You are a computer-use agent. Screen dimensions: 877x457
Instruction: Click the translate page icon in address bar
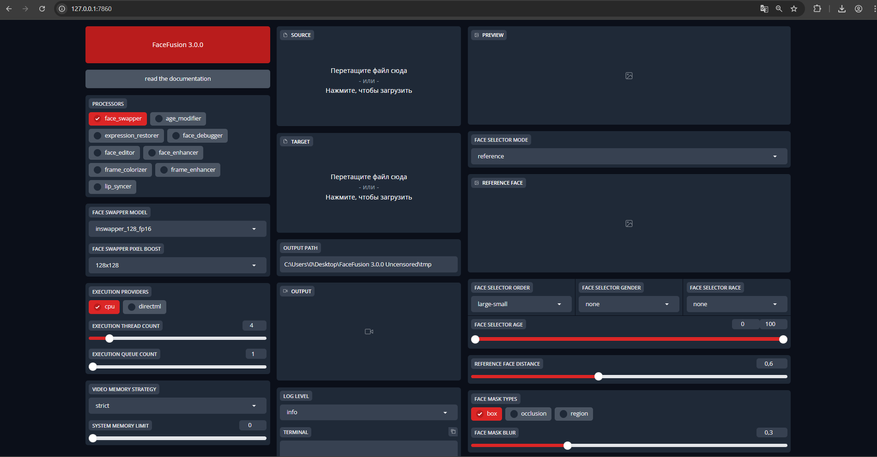764,8
